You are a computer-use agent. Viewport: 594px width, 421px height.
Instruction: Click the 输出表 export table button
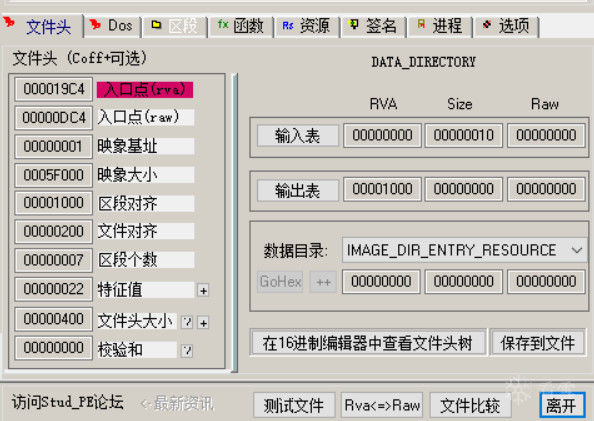click(298, 191)
